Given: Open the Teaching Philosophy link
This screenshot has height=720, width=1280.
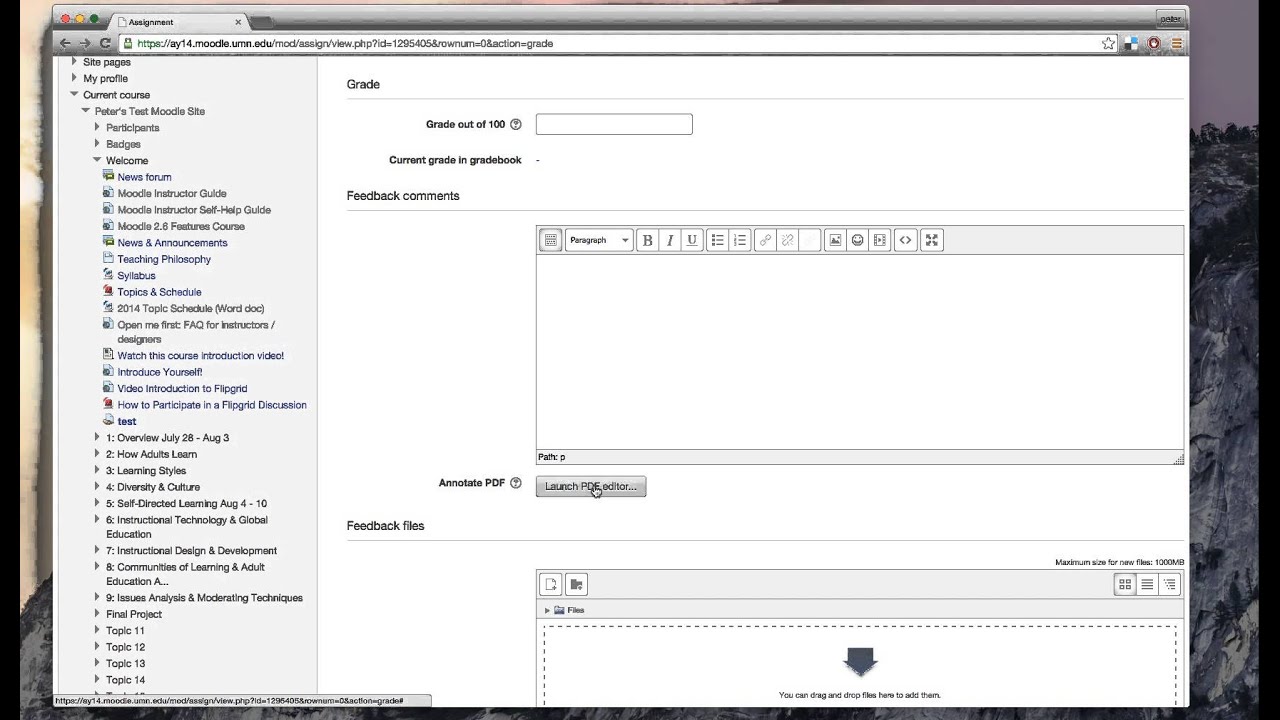Looking at the screenshot, I should click(164, 259).
